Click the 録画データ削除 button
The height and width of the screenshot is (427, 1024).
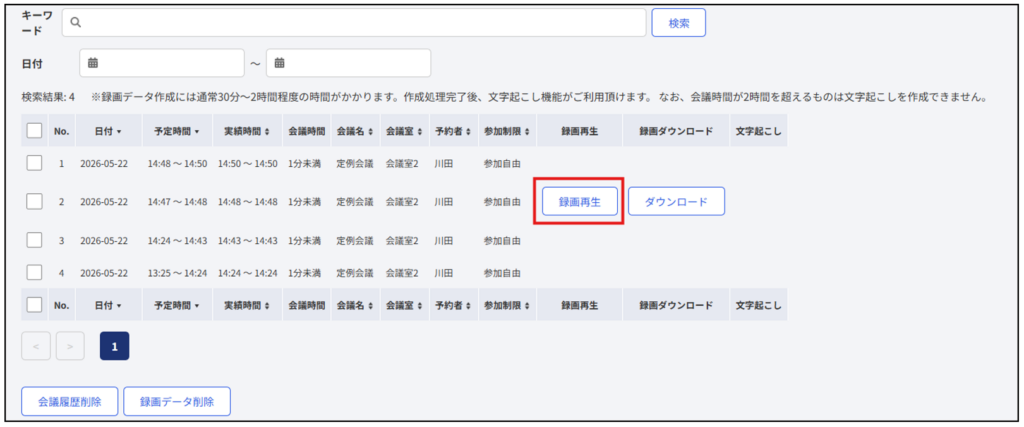[x=177, y=402]
